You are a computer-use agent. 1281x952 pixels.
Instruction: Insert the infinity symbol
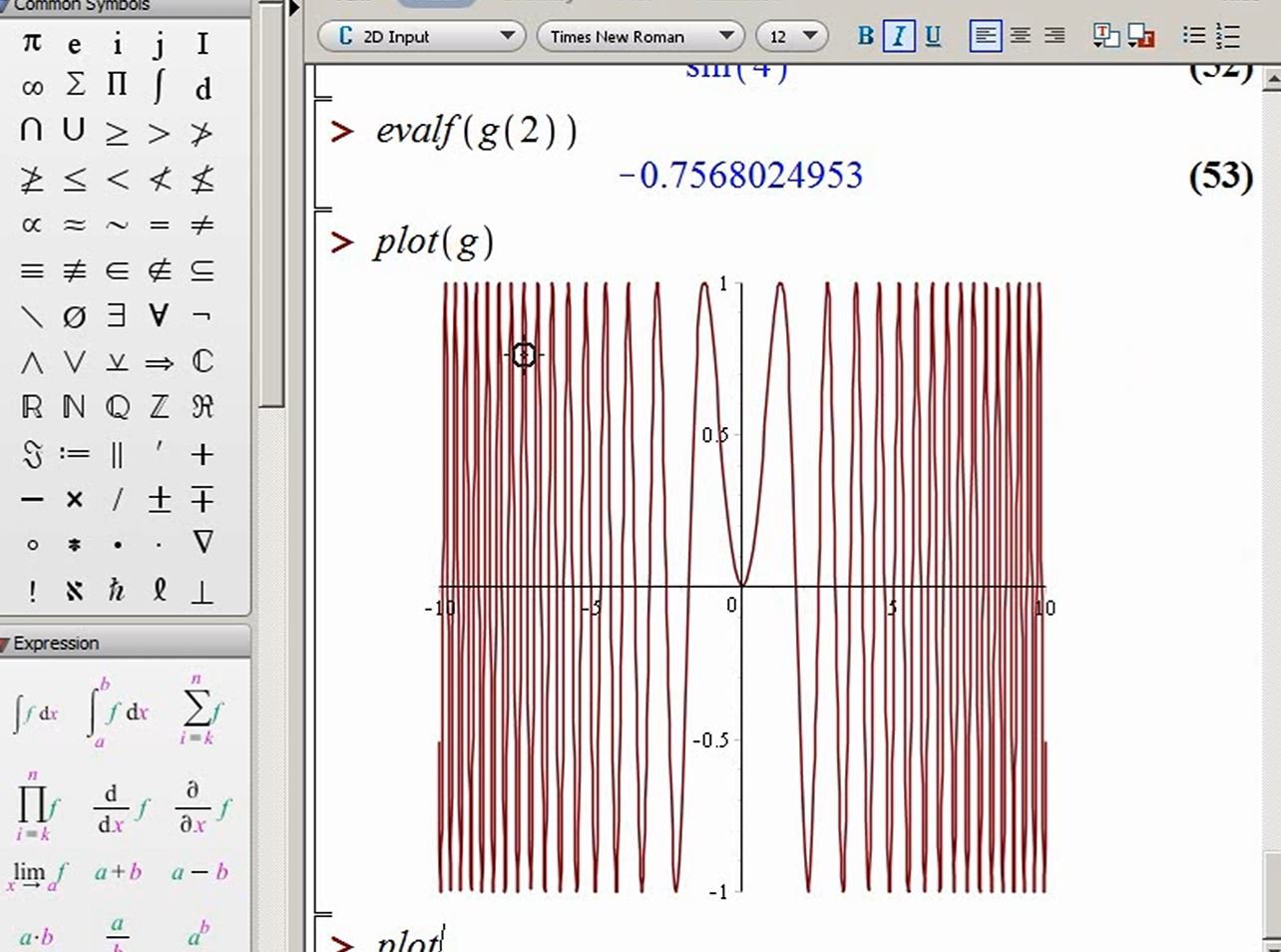point(32,88)
